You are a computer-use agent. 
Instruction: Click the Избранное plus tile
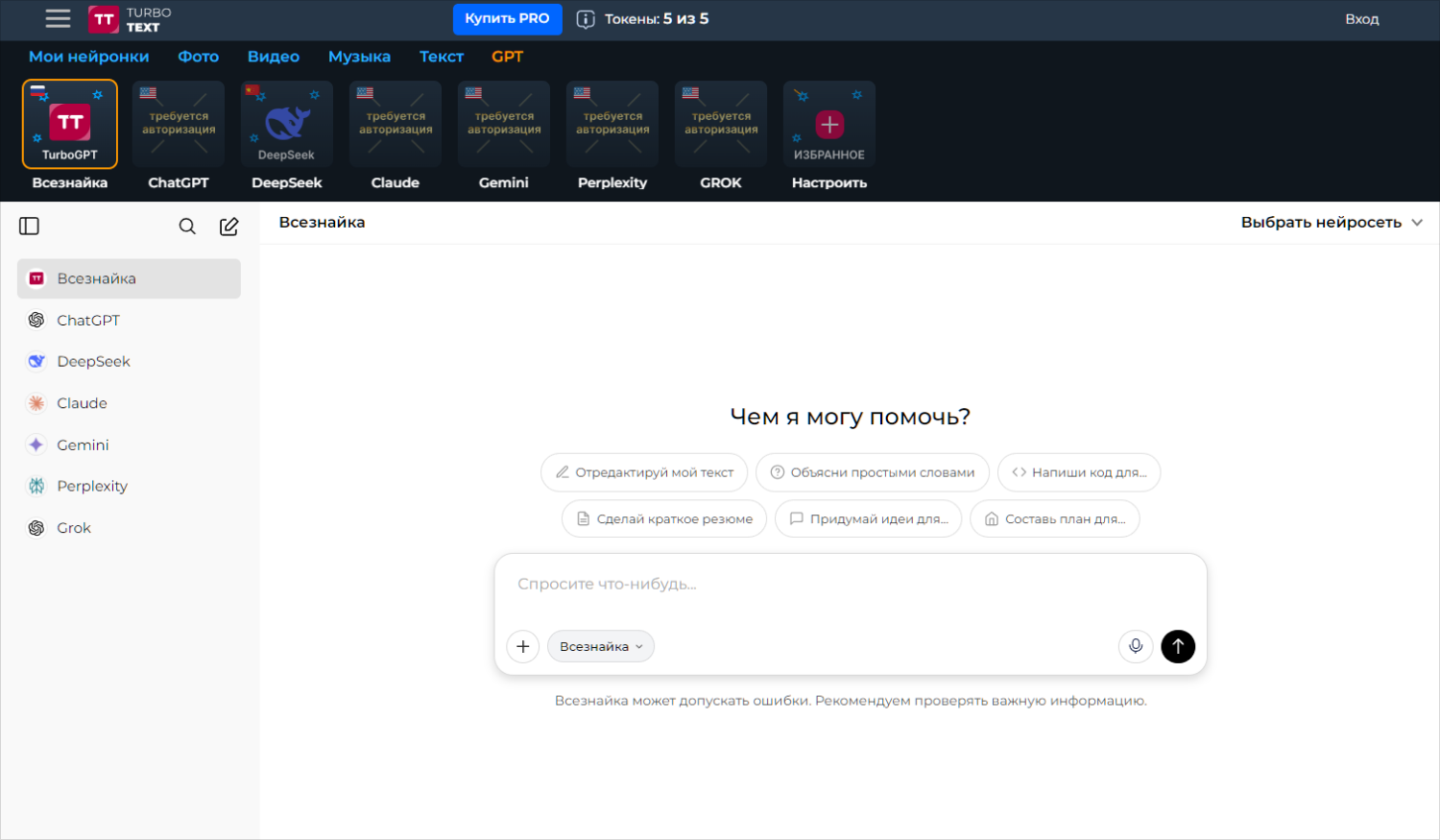(x=829, y=125)
